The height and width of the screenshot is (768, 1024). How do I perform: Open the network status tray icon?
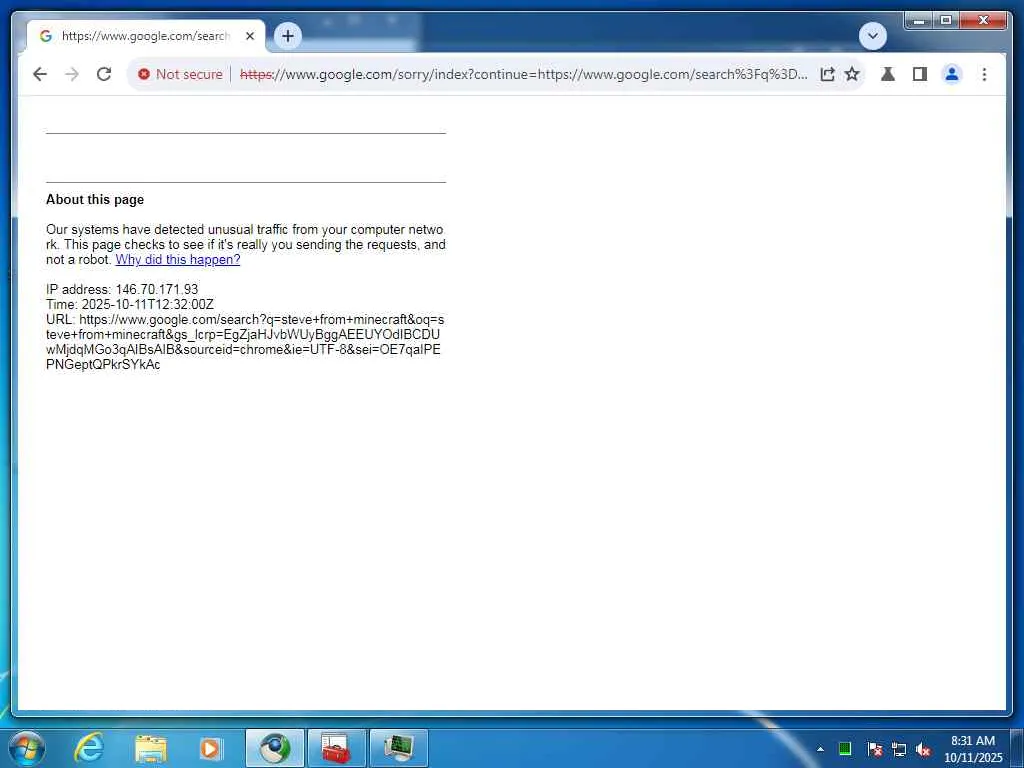(x=899, y=750)
